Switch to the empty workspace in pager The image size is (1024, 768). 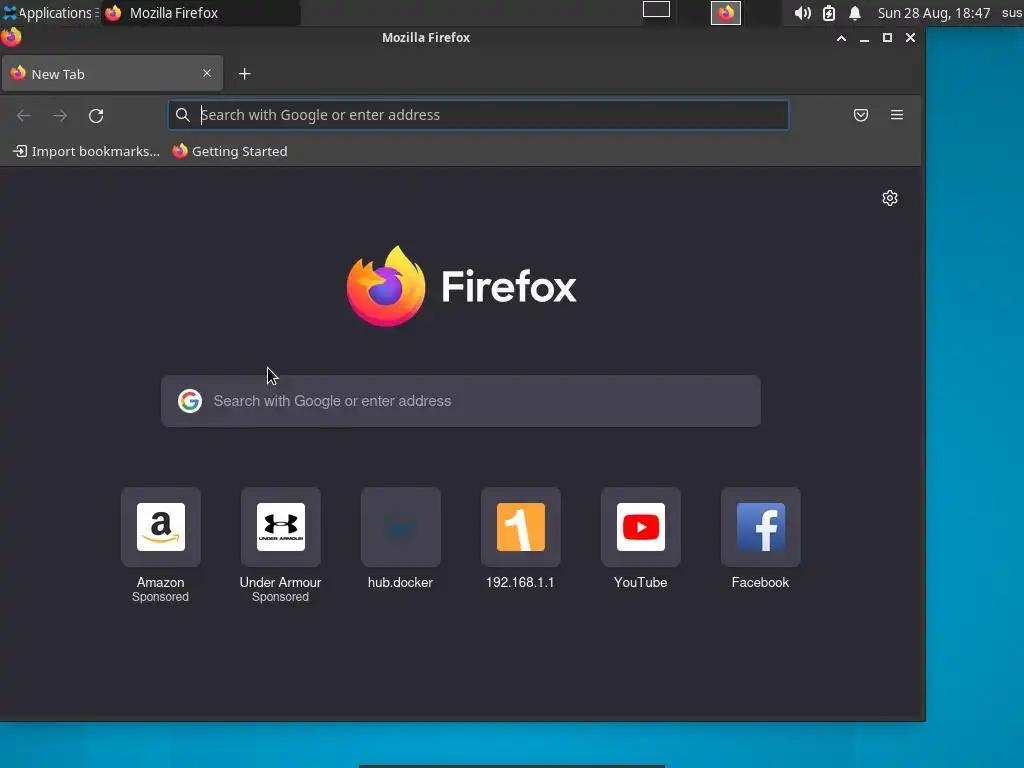pyautogui.click(x=656, y=9)
